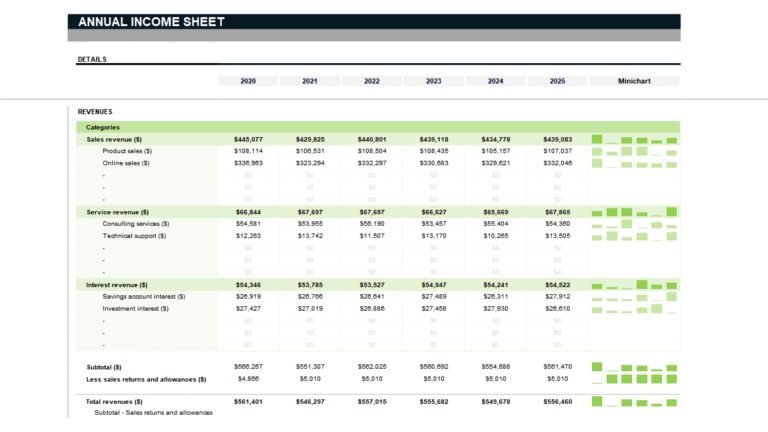The image size is (768, 432).
Task: Select the Categories header row
Action: tap(103, 127)
